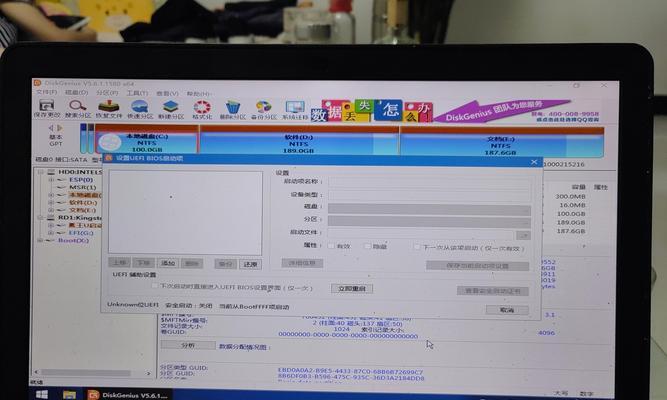This screenshot has width=667, height=400.
Task: Open the Windows Start menu
Action: (x=42, y=394)
